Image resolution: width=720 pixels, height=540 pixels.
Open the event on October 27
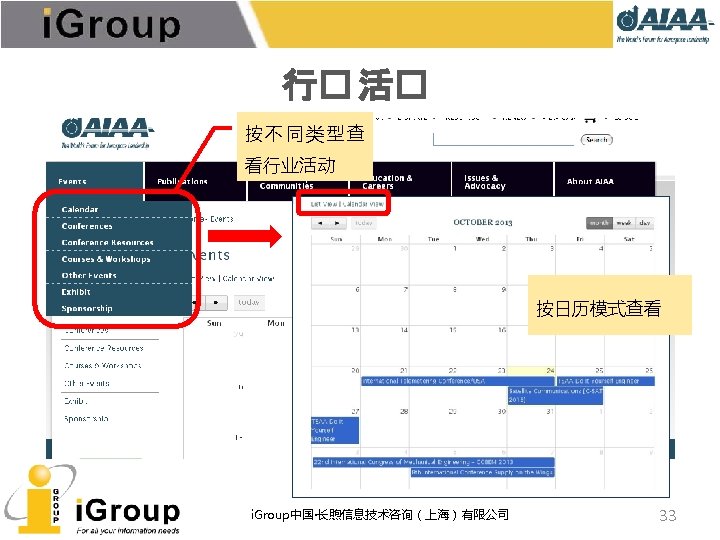tap(335, 430)
